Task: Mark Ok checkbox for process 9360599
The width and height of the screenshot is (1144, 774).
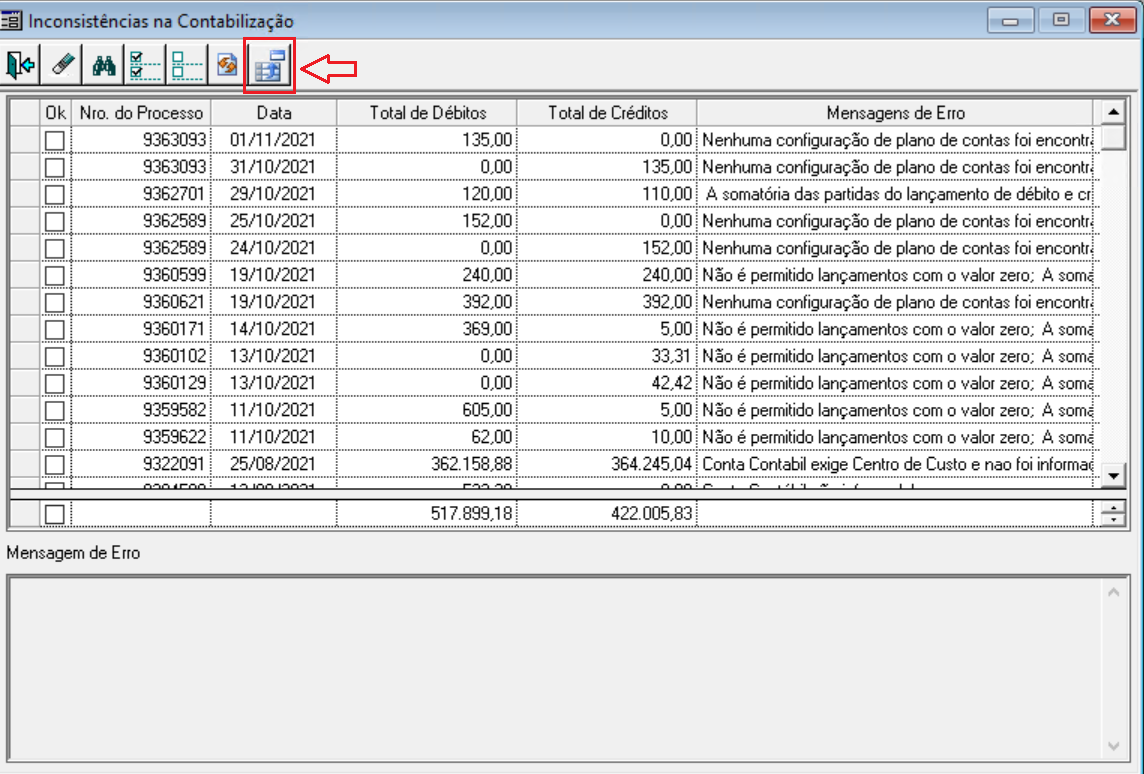Action: pyautogui.click(x=55, y=275)
